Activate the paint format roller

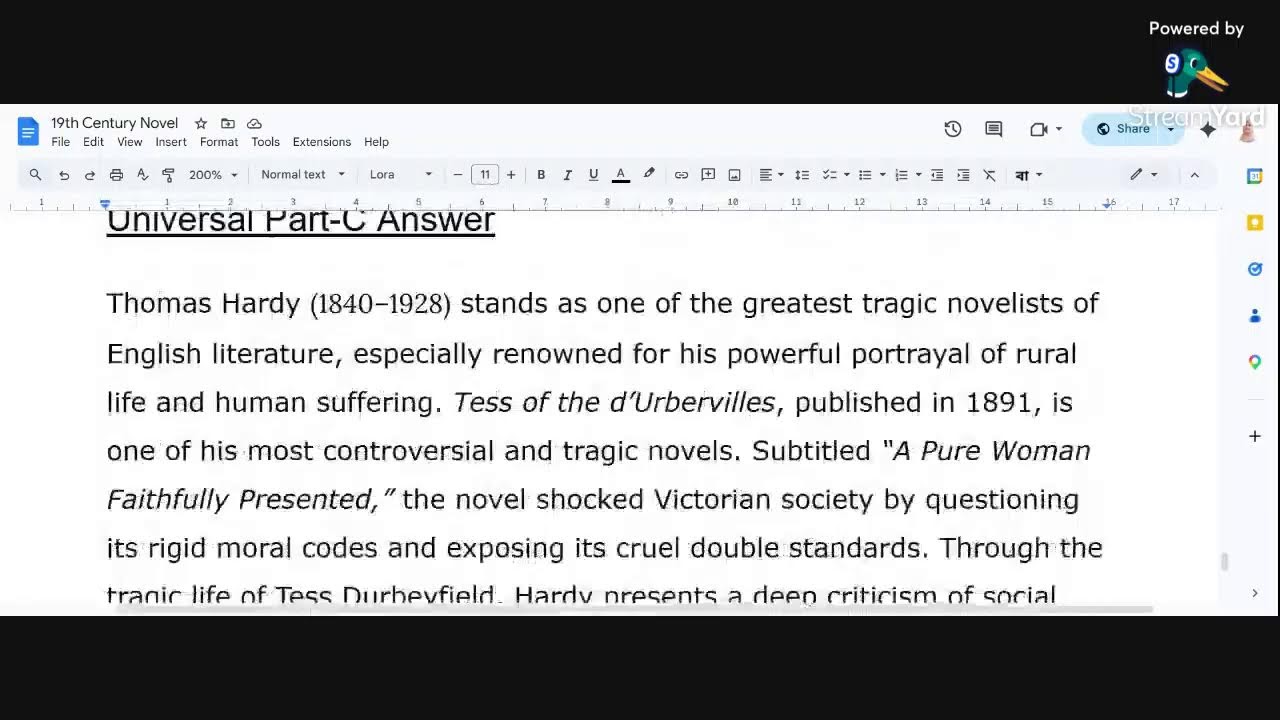tap(168, 175)
